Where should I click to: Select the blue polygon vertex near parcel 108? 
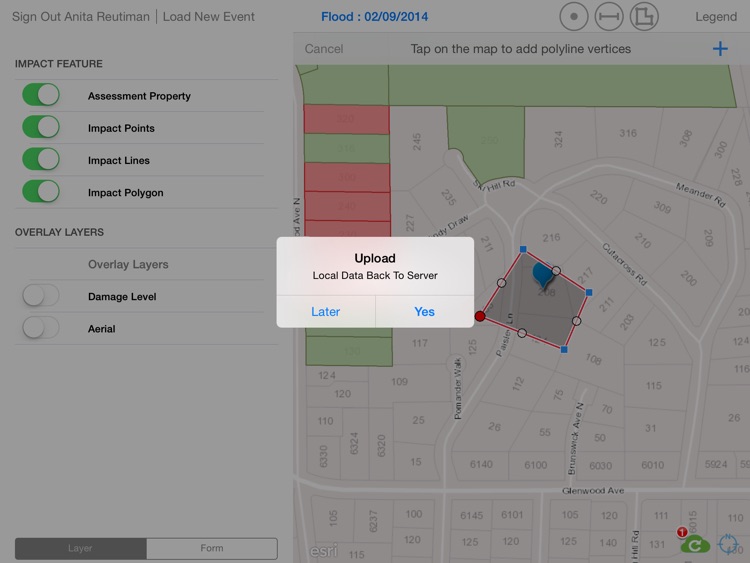564,350
